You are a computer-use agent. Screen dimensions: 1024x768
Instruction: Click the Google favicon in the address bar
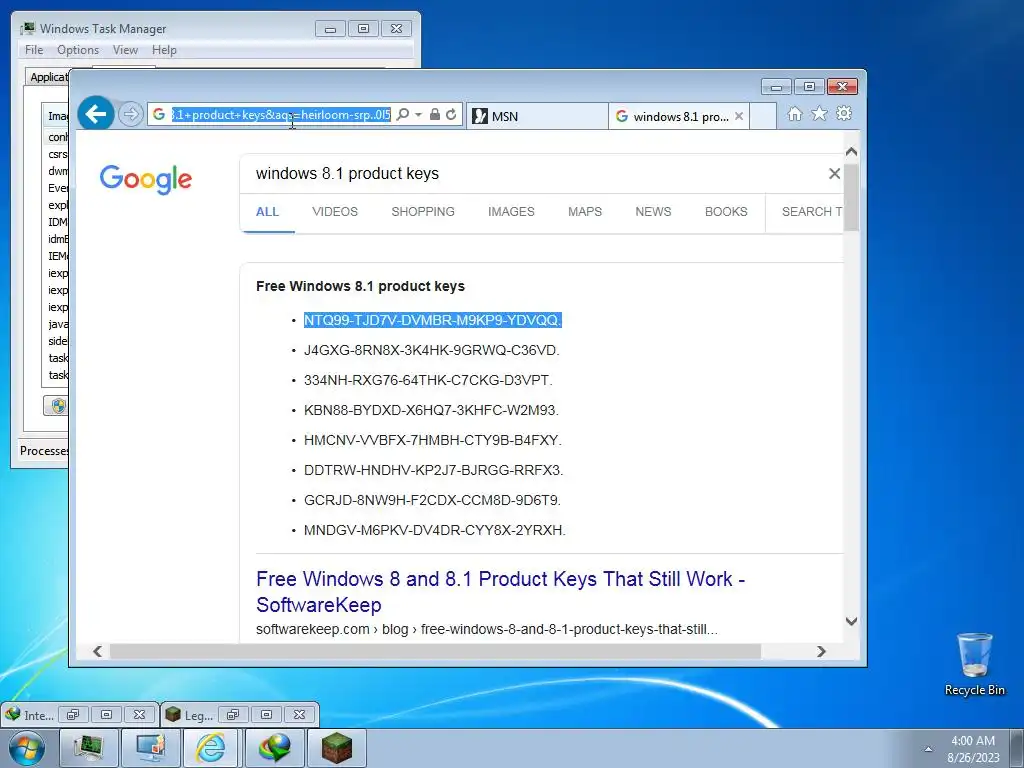click(159, 114)
